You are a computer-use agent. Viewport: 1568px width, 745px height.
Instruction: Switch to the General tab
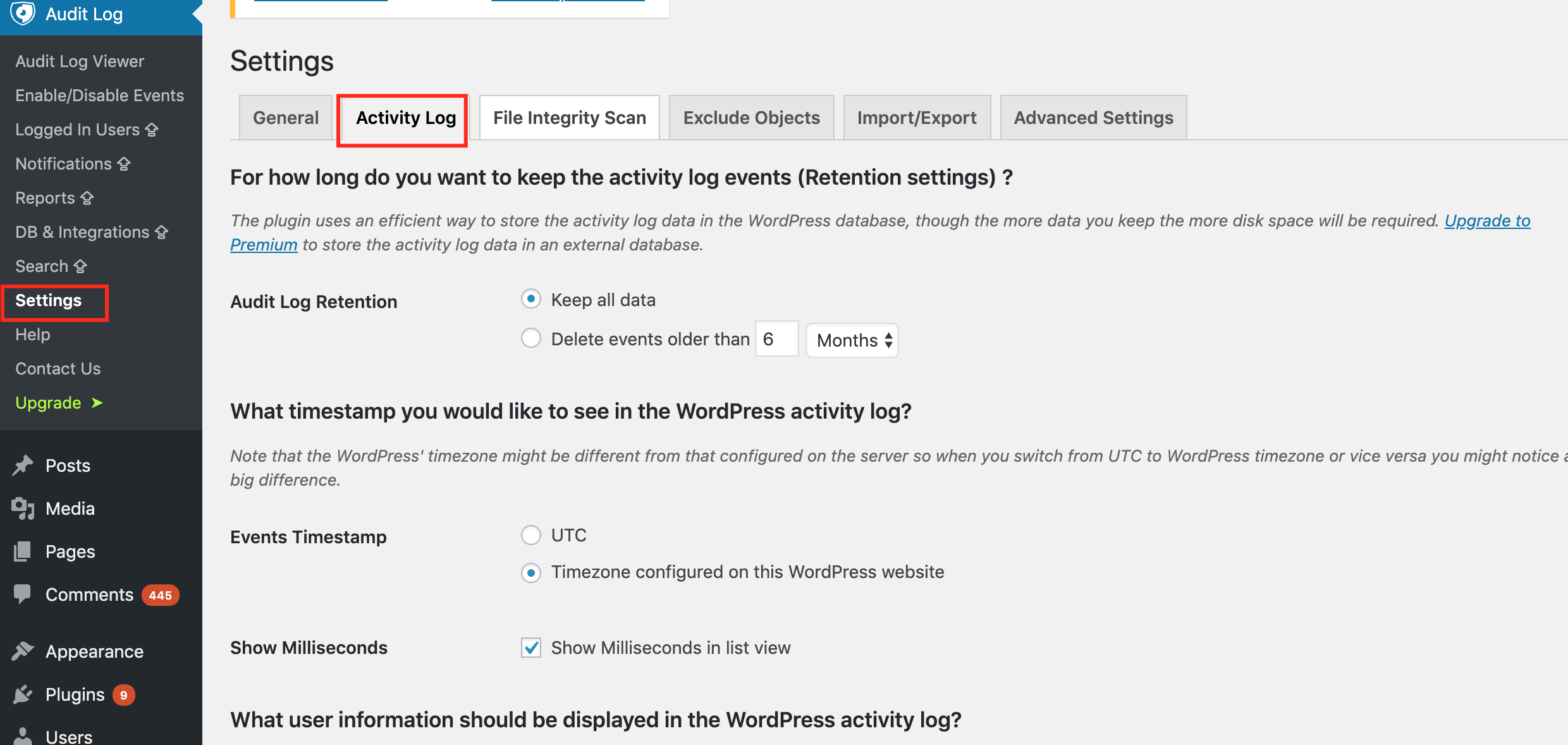pos(286,118)
